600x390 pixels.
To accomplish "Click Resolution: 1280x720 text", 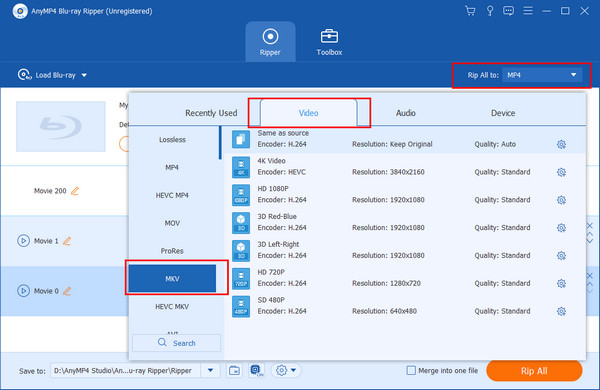I will click(386, 283).
